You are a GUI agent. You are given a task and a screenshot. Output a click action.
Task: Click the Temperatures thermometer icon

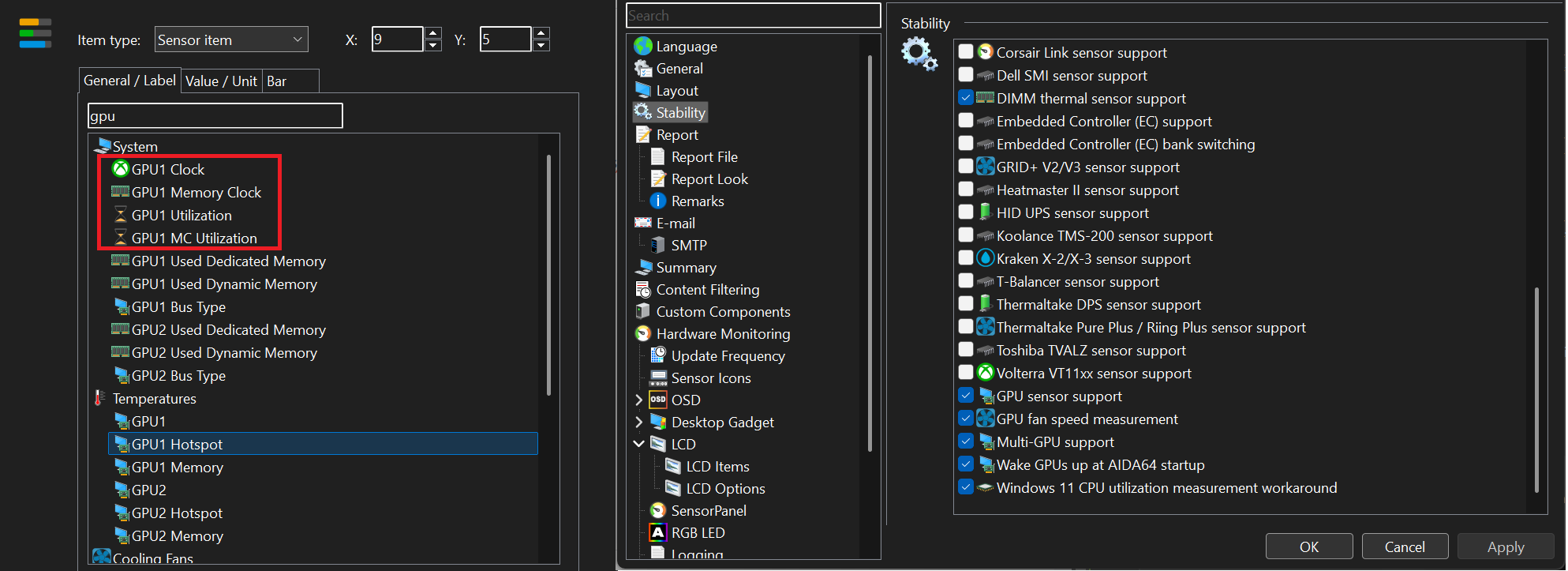click(x=99, y=398)
